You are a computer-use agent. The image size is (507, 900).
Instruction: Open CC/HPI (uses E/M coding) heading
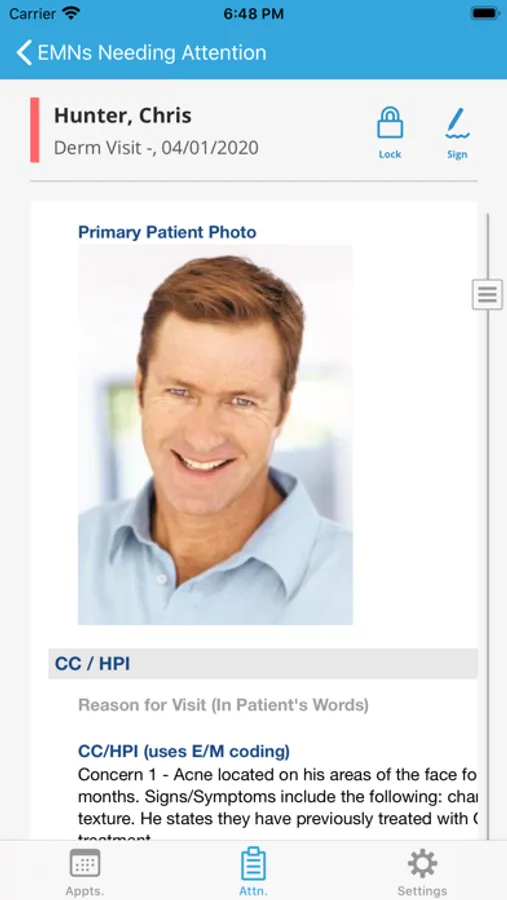coord(184,751)
